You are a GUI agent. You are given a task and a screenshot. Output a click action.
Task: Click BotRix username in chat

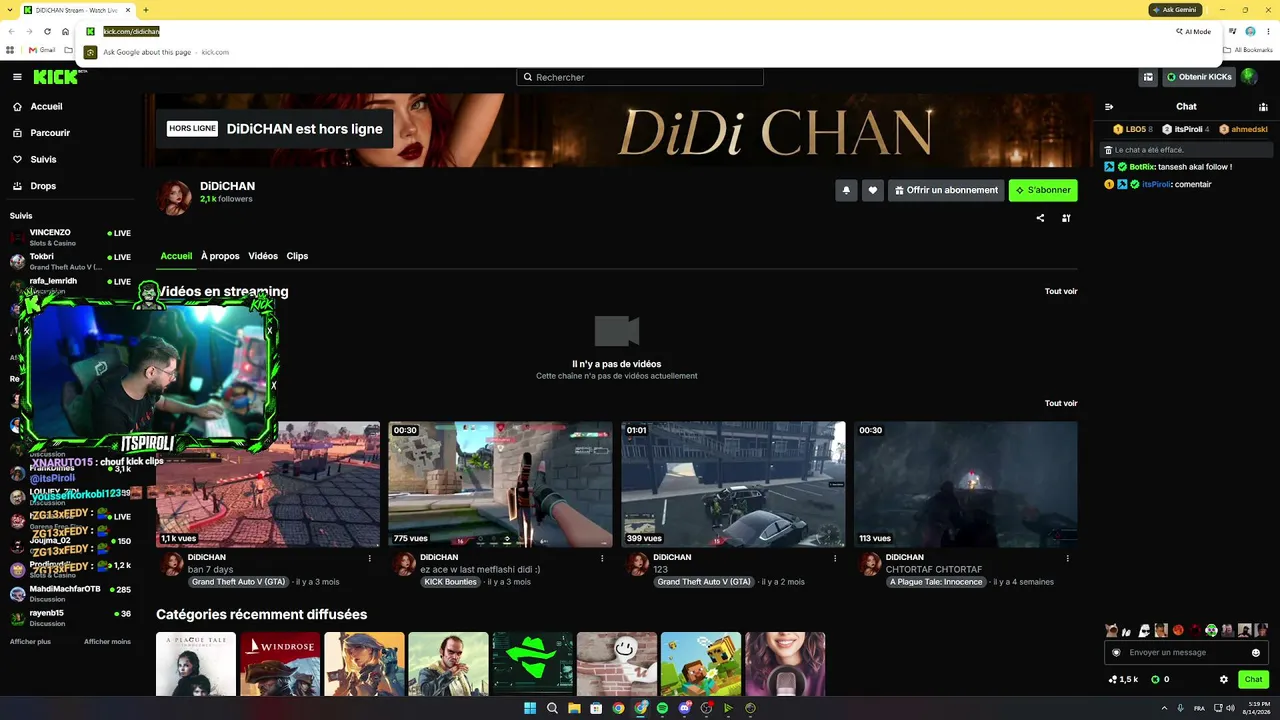(x=1142, y=167)
